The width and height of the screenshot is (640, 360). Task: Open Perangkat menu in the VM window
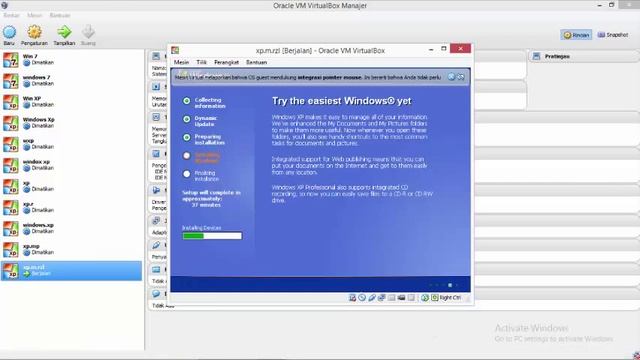tap(227, 62)
